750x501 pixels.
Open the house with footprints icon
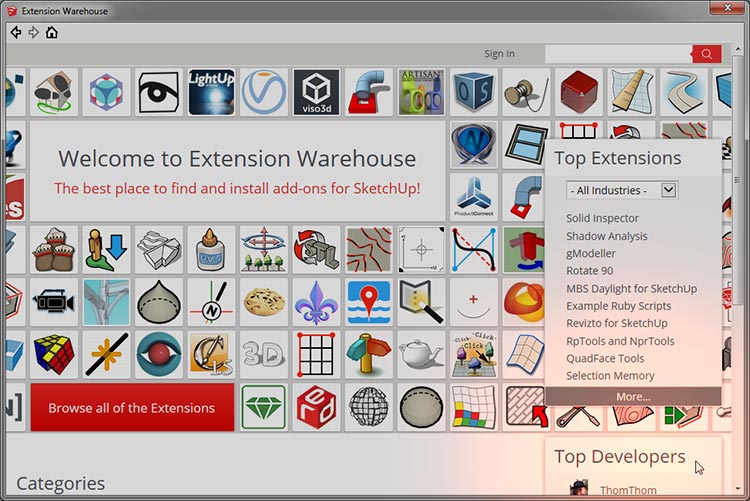click(54, 92)
